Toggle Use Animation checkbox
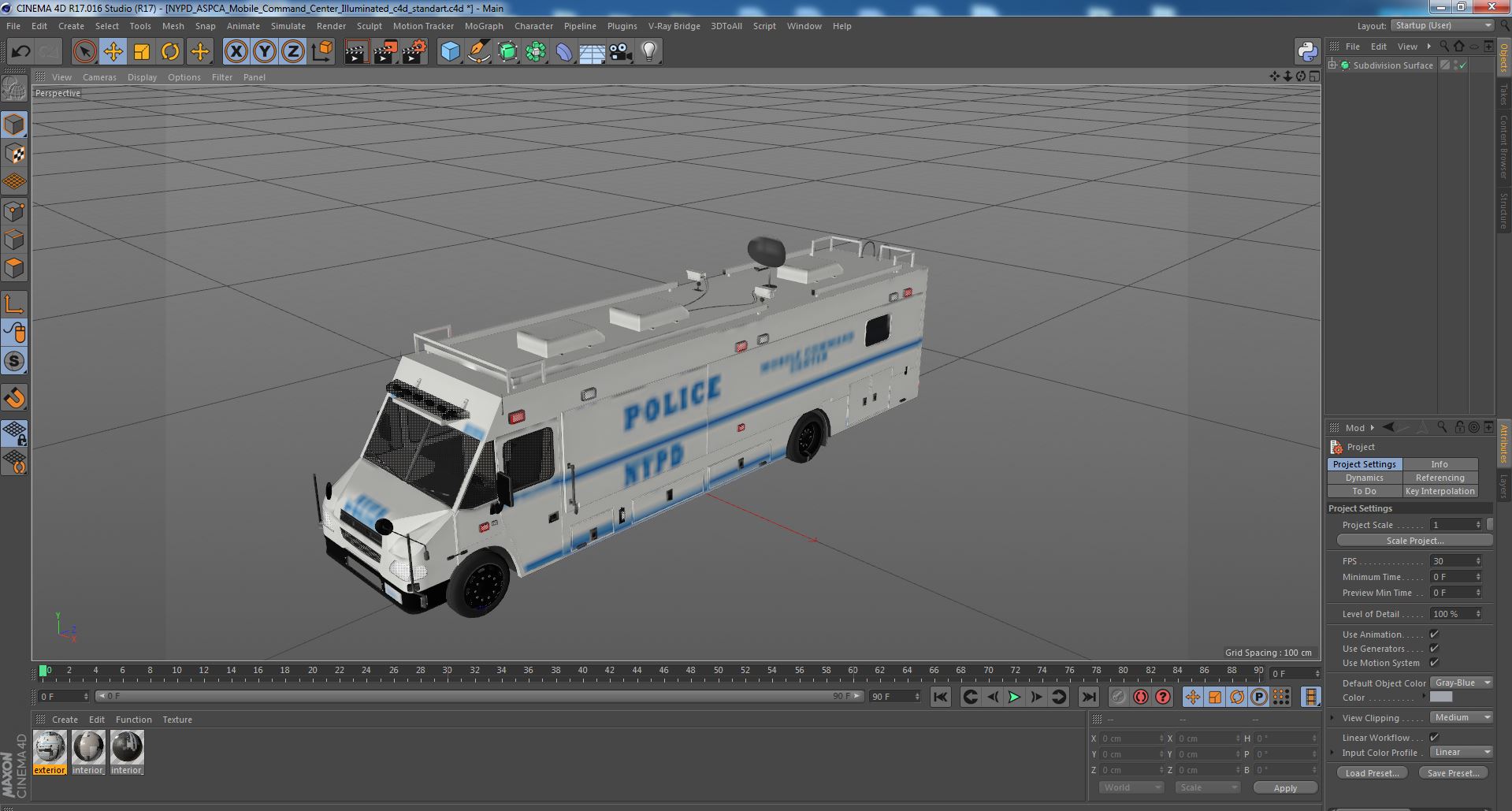1512x811 pixels. 1434,634
